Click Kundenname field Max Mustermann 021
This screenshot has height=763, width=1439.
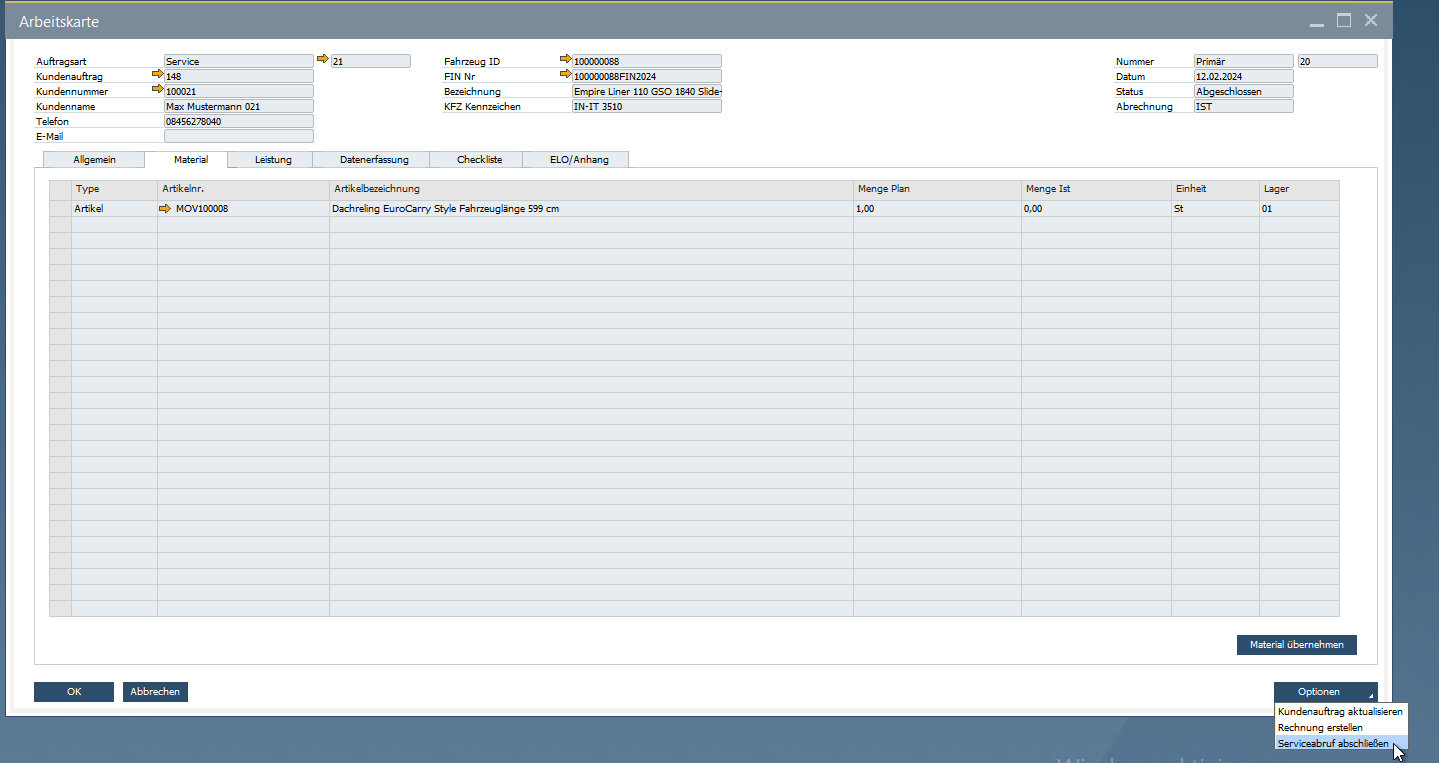[x=238, y=106]
